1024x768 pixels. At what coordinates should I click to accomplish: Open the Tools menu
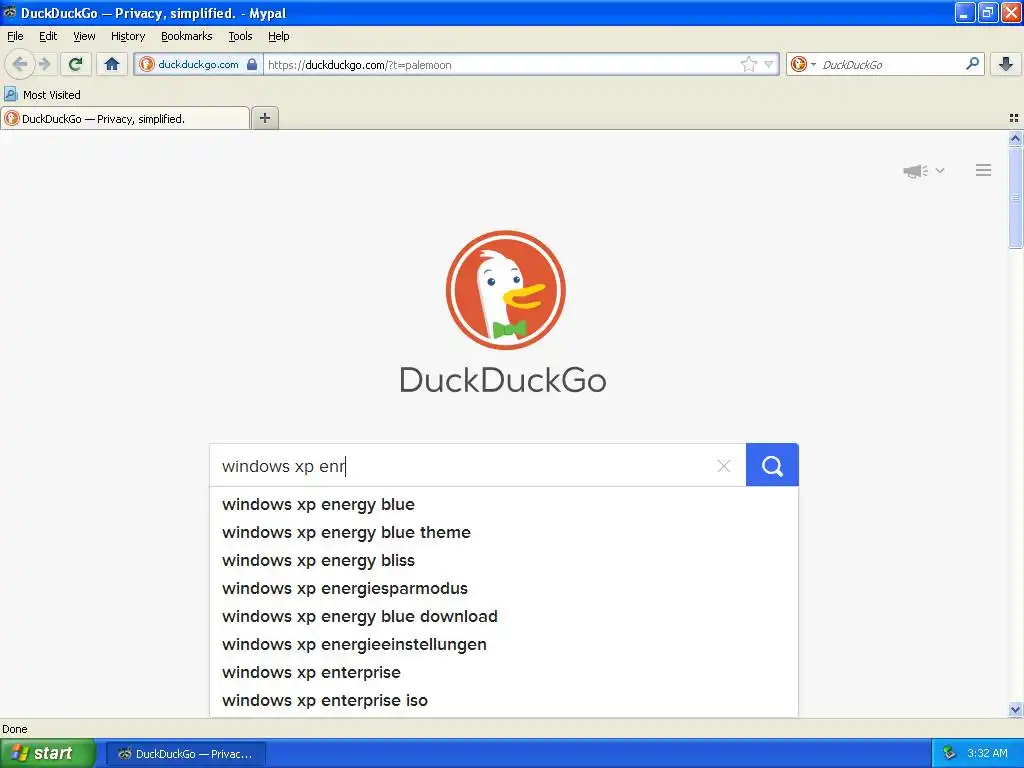point(240,36)
